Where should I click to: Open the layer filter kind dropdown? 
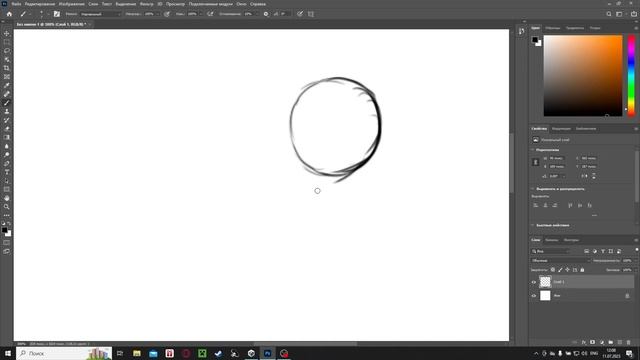coord(550,251)
